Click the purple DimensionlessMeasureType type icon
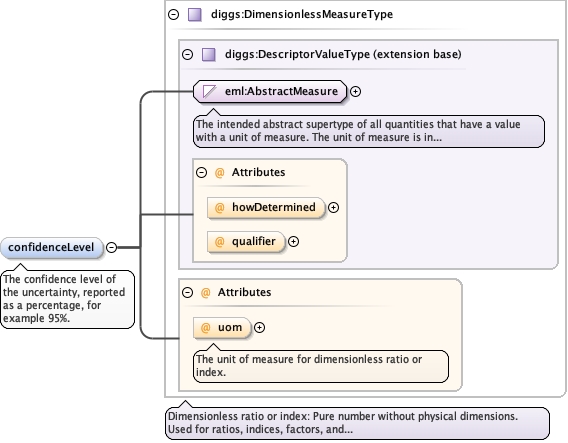The image size is (568, 443). coord(195,14)
